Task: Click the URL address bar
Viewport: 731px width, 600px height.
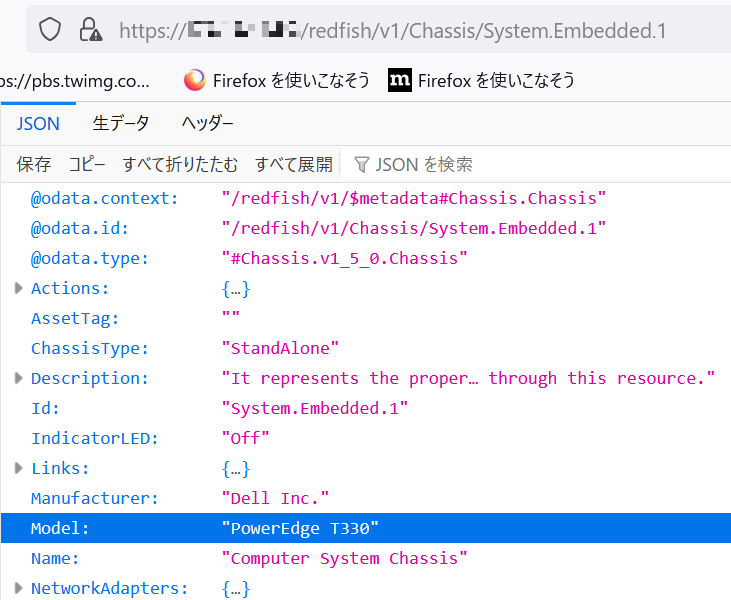Action: click(400, 30)
